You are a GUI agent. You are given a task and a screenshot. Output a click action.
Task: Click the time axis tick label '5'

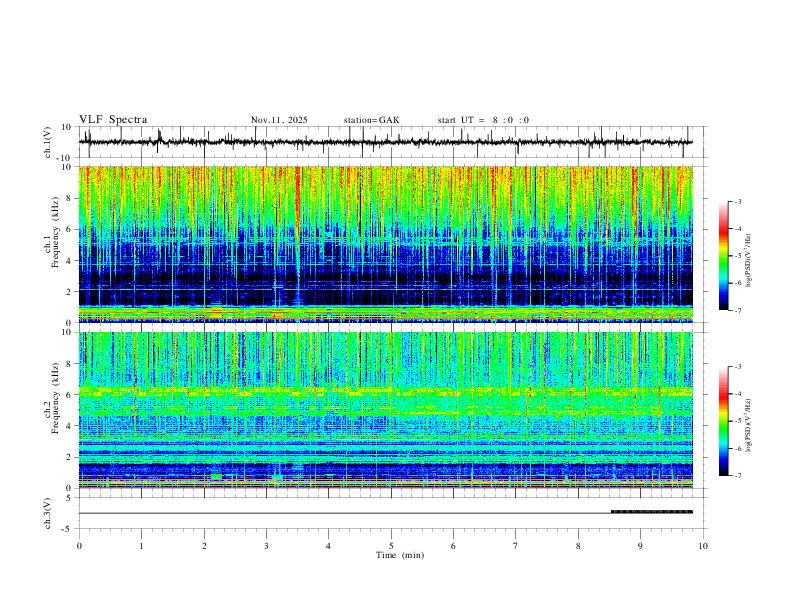click(x=391, y=546)
